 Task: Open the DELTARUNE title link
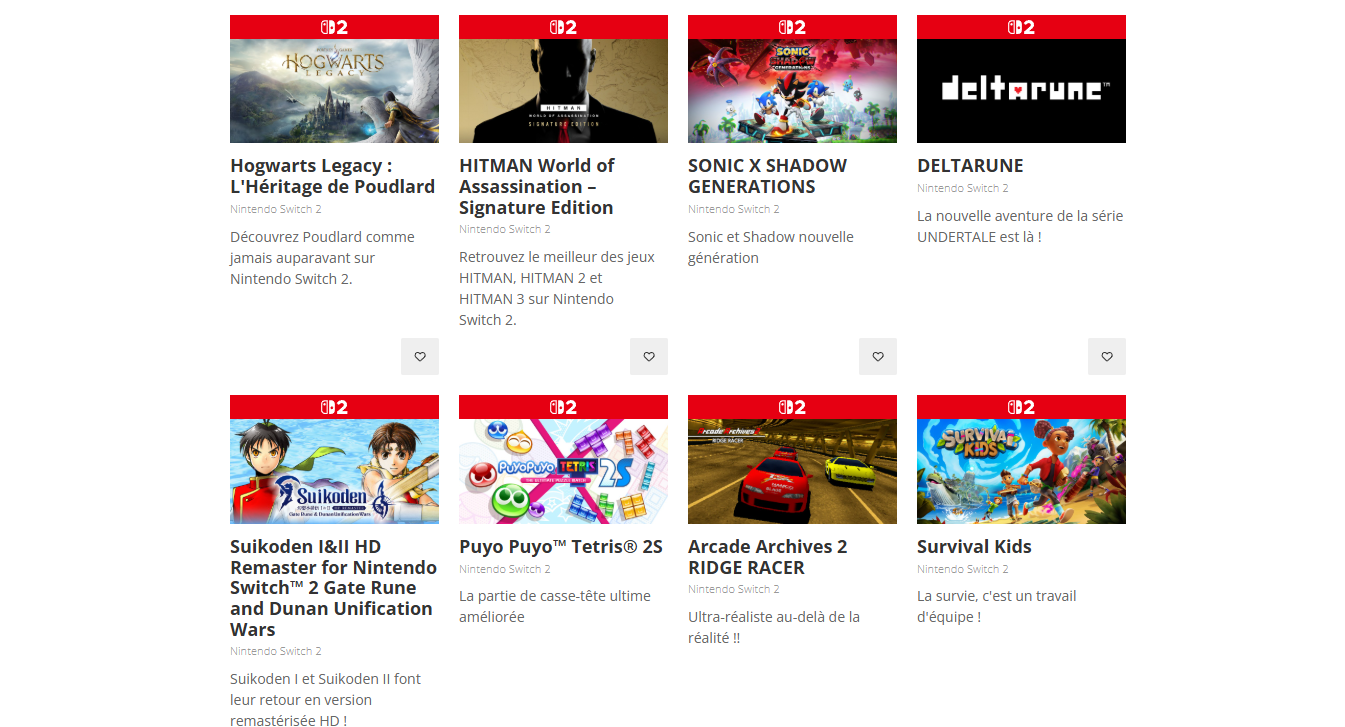tap(970, 166)
